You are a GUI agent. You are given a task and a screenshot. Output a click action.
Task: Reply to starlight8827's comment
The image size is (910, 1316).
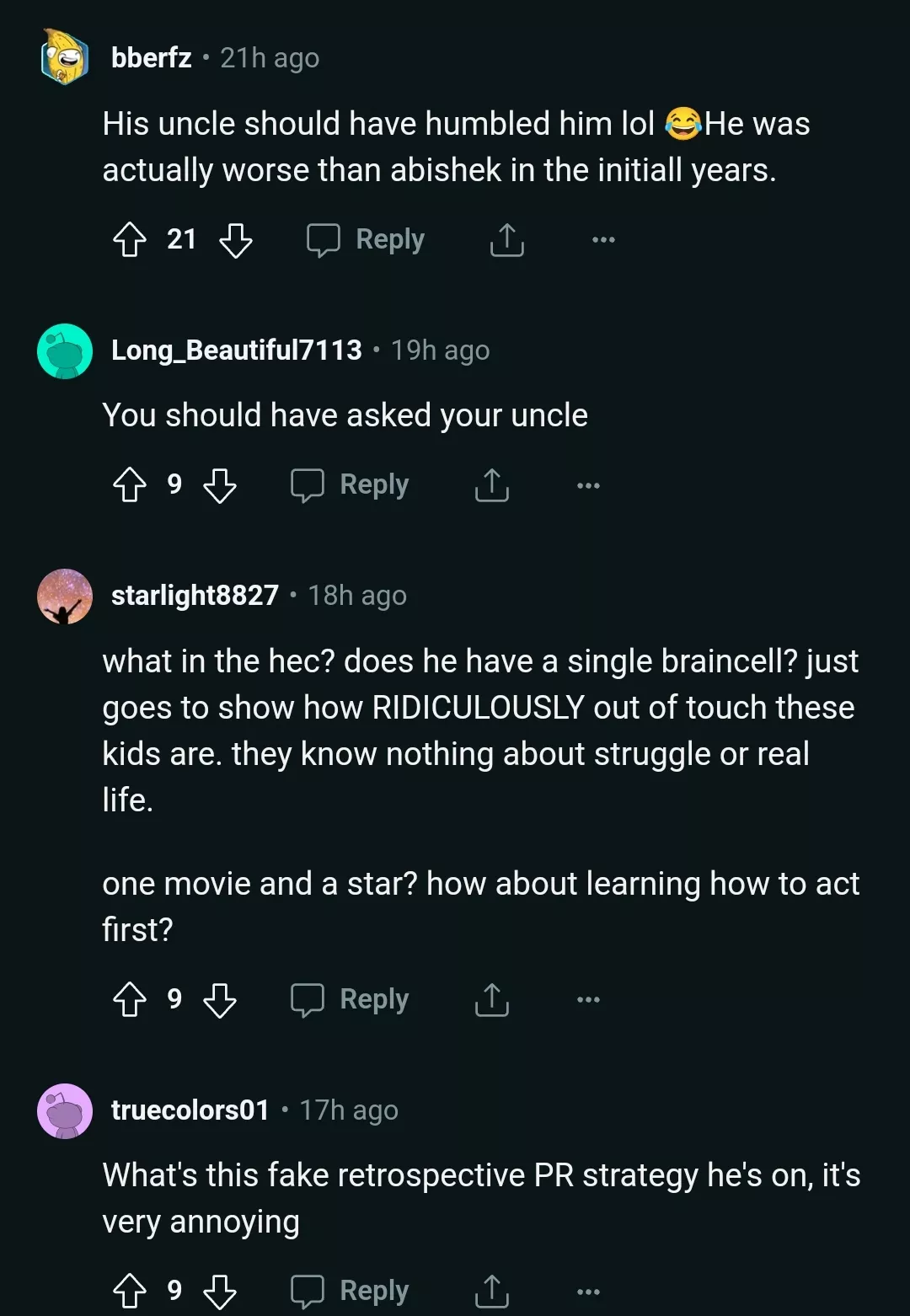point(350,1000)
